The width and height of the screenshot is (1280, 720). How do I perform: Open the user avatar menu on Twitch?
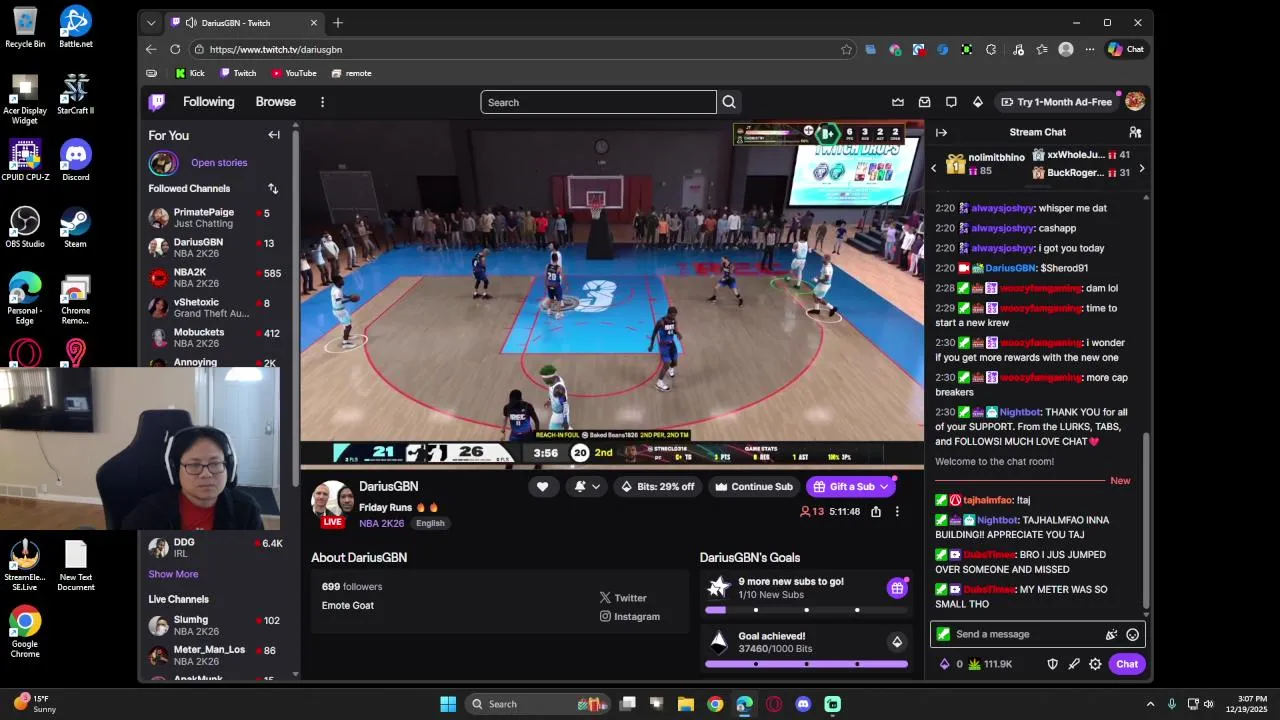point(1135,102)
